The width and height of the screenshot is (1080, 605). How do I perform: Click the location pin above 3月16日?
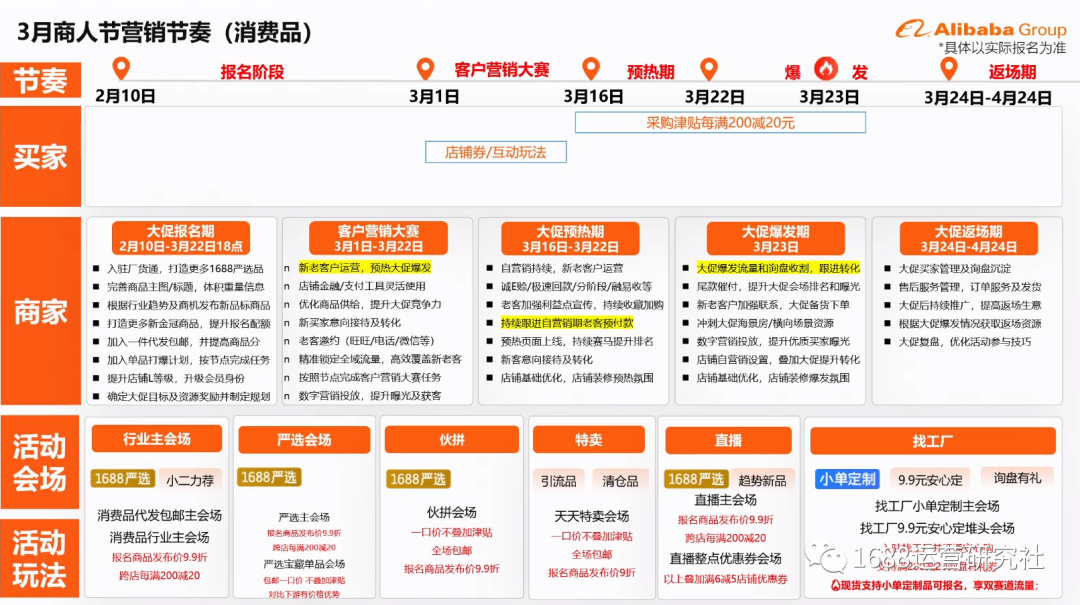590,68
